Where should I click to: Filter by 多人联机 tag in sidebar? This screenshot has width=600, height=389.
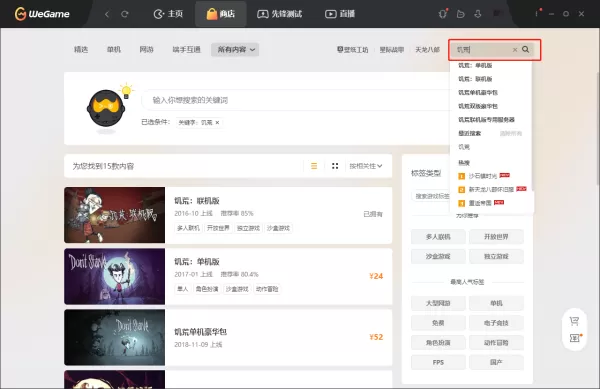(438, 237)
